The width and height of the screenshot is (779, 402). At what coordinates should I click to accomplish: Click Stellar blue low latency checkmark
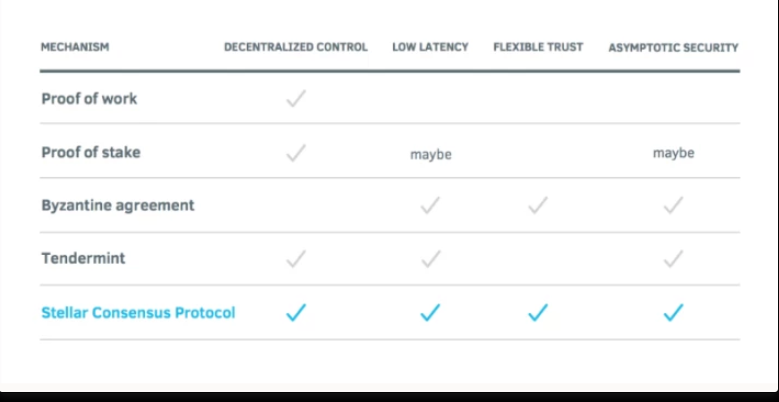[x=430, y=313]
